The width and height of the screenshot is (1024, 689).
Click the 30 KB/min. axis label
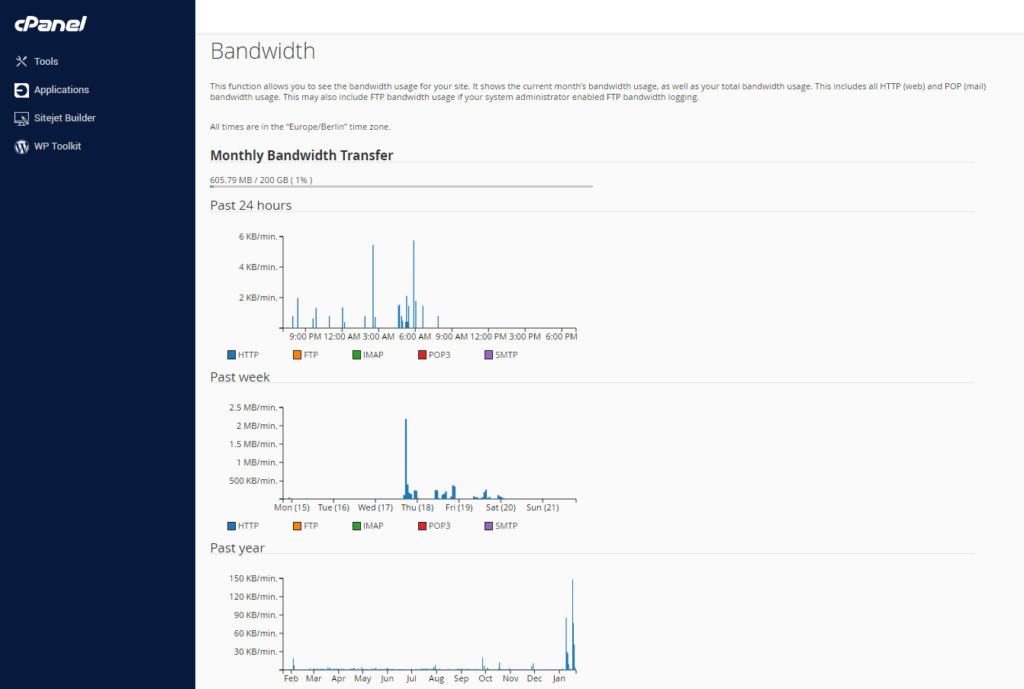255,652
